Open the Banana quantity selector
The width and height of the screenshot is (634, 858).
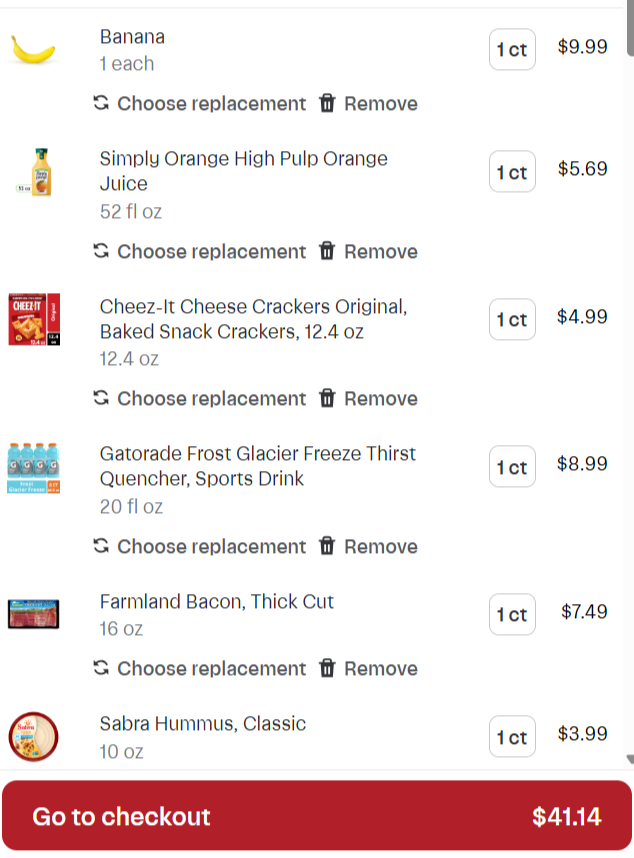[512, 49]
